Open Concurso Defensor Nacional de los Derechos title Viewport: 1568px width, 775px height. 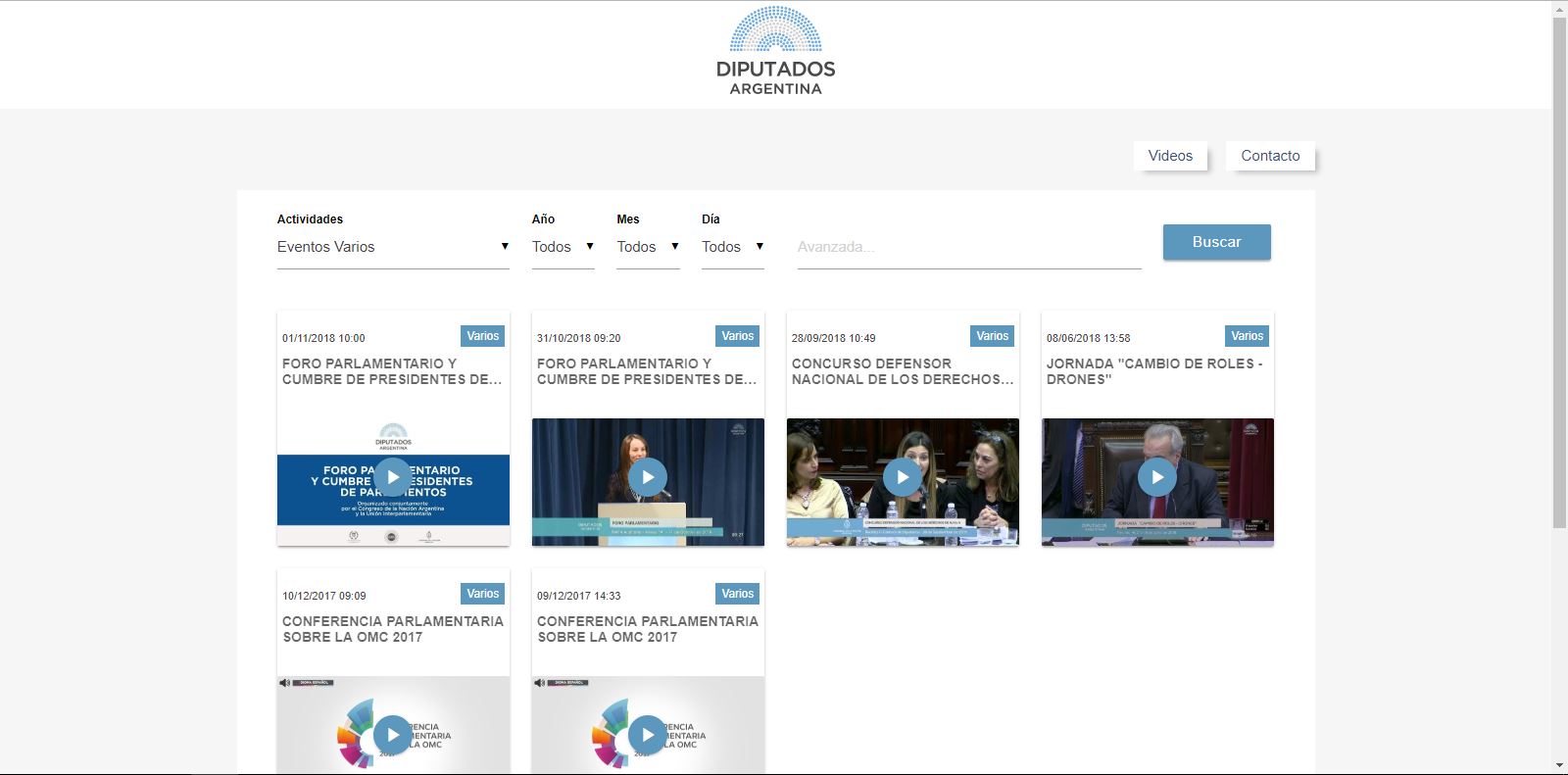903,371
